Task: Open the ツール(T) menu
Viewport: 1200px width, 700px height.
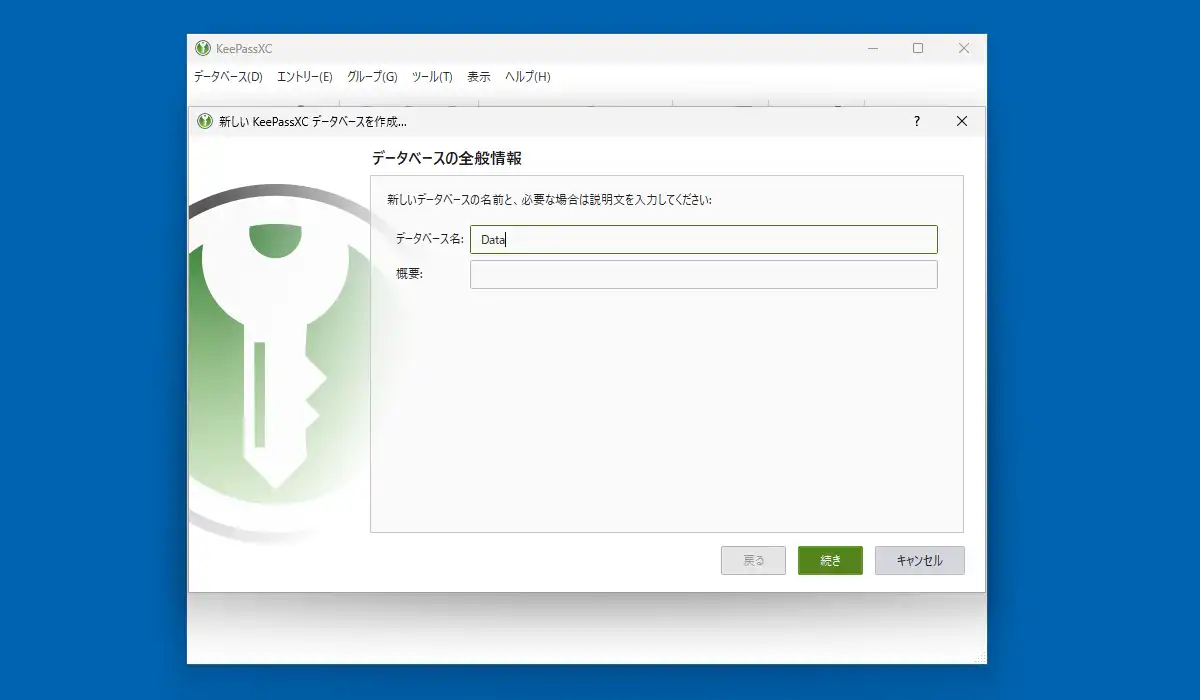Action: point(432,77)
